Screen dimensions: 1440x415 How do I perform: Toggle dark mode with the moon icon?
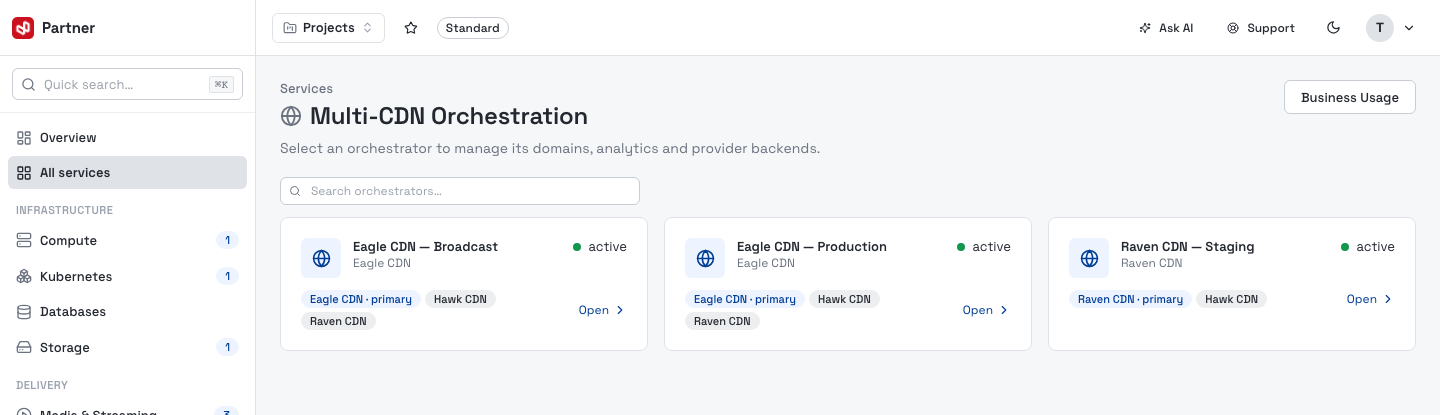[x=1333, y=28]
